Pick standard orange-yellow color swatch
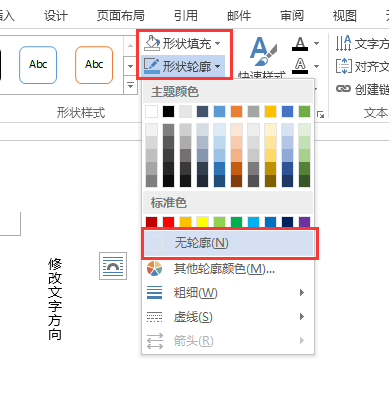This screenshot has width=389, height=403. 185,222
